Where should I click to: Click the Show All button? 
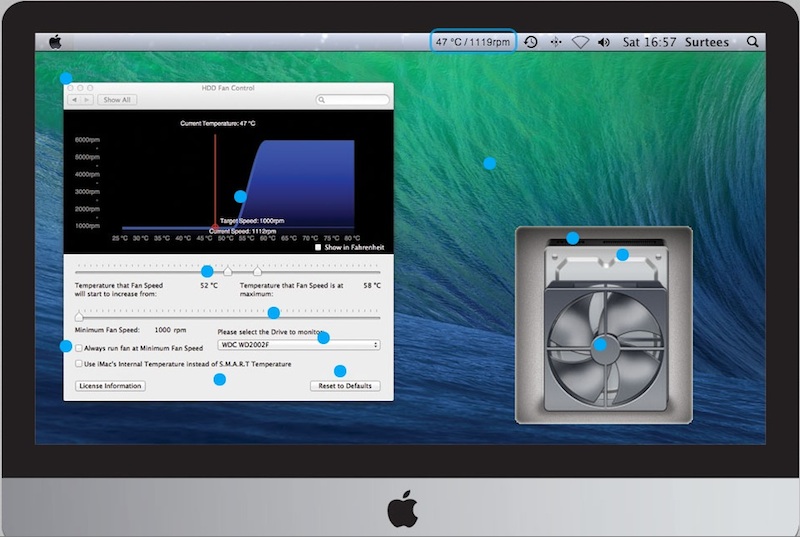(x=117, y=100)
